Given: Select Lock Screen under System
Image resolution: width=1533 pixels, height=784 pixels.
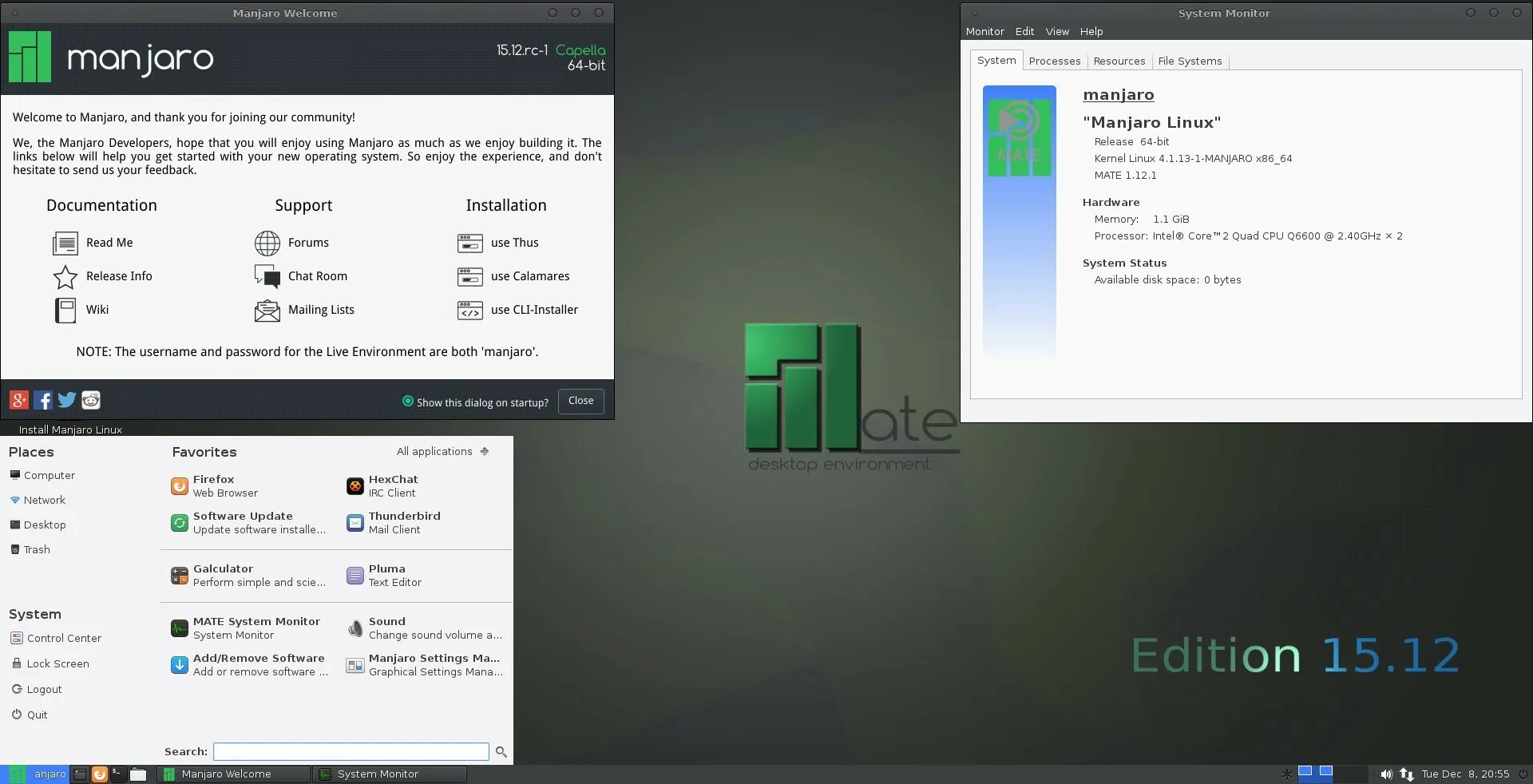Looking at the screenshot, I should [50, 663].
